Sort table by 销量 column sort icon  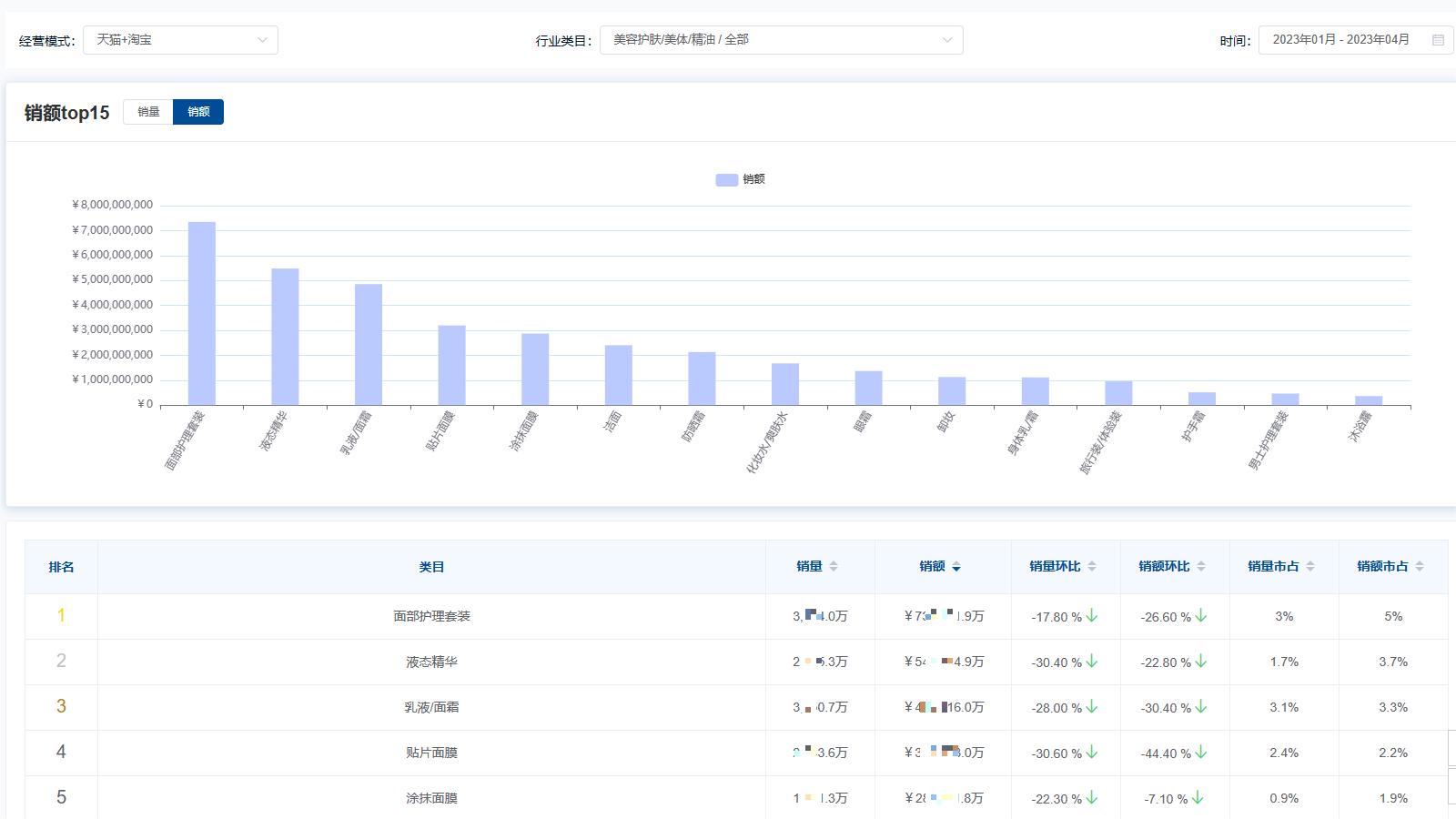(834, 566)
